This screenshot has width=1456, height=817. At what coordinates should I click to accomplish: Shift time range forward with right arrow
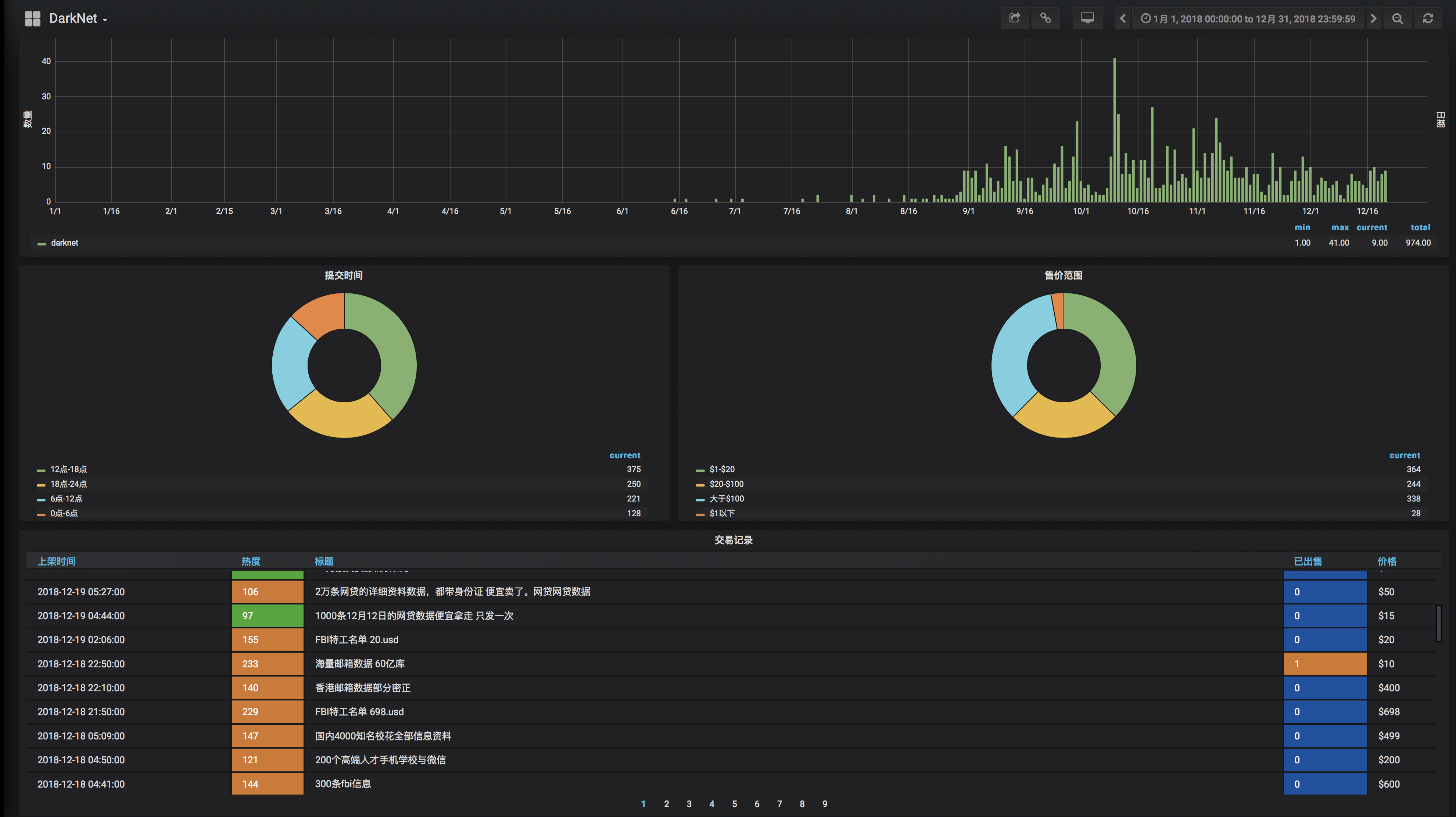click(1373, 19)
